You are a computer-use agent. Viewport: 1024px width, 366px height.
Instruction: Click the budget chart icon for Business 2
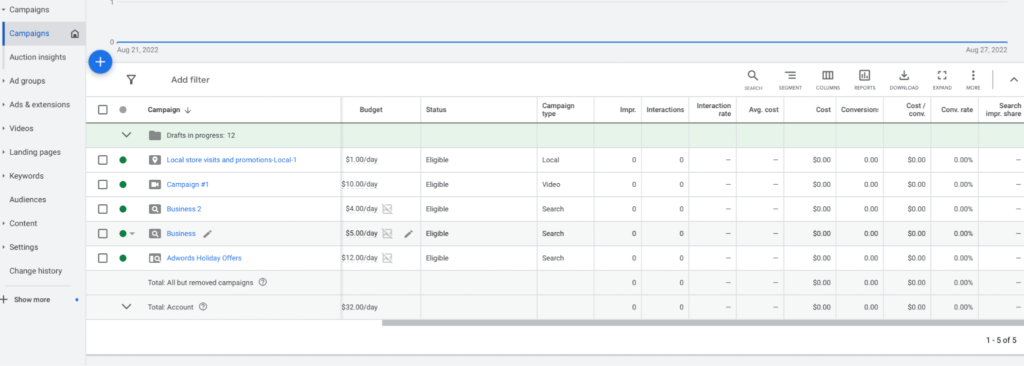point(387,209)
